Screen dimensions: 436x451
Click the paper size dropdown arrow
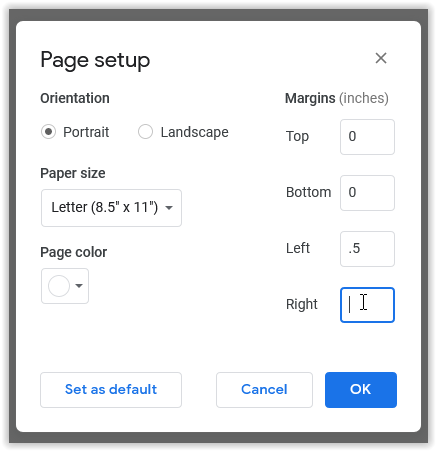[169, 208]
